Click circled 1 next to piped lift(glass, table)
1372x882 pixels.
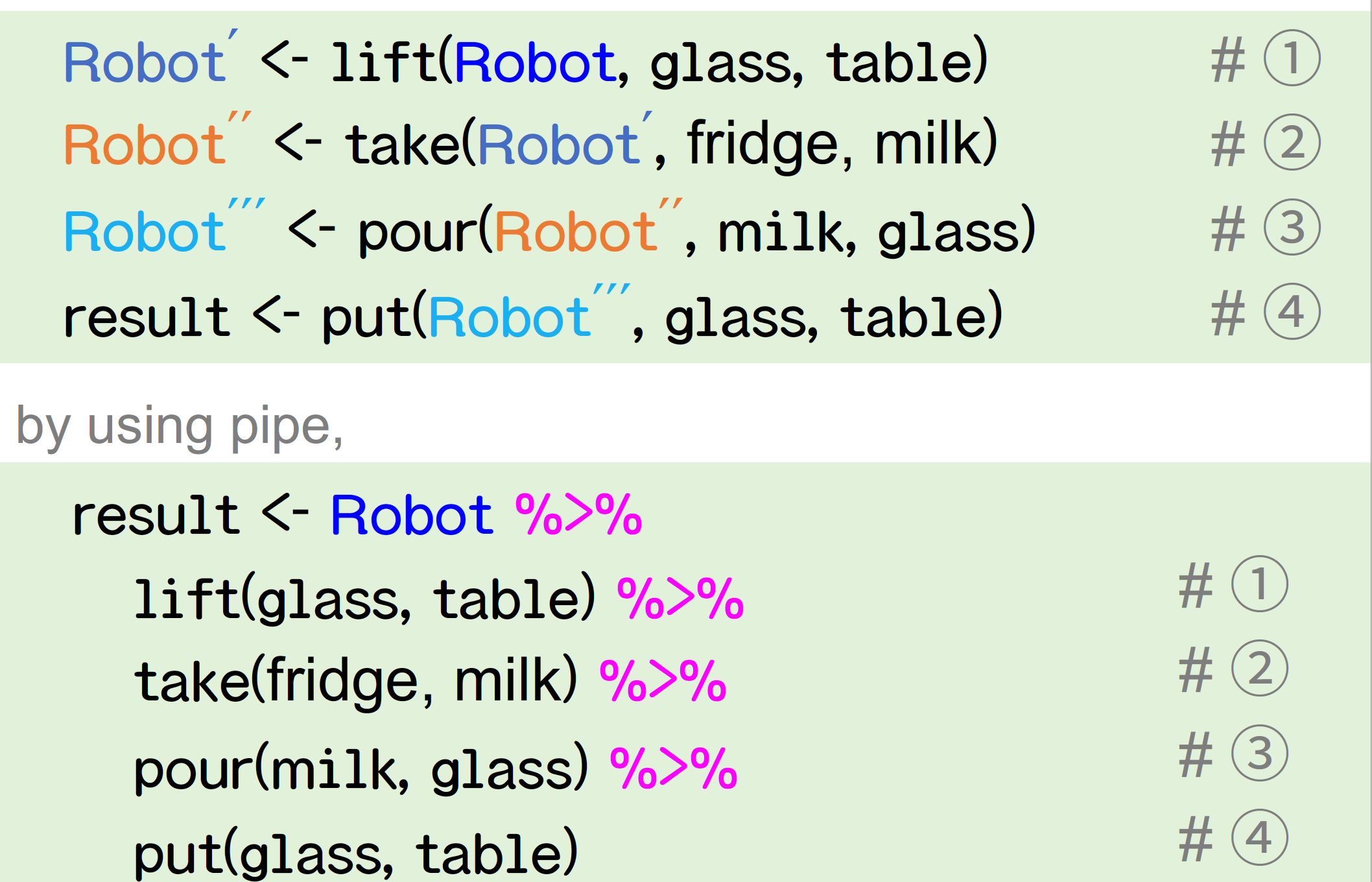(1259, 584)
